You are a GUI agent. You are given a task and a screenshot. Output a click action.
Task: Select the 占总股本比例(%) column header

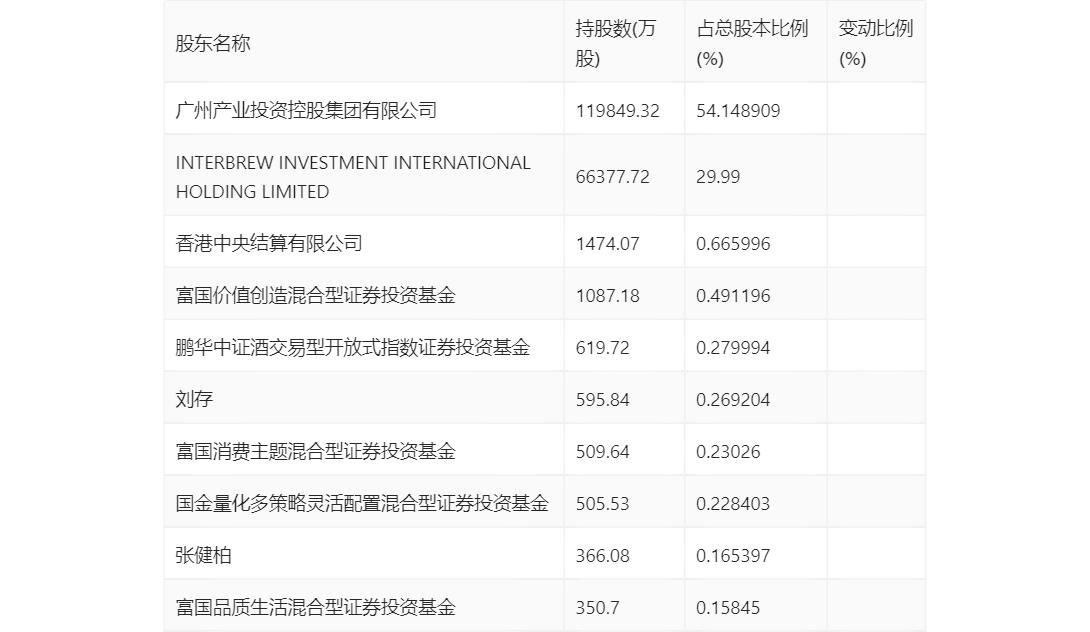(752, 43)
